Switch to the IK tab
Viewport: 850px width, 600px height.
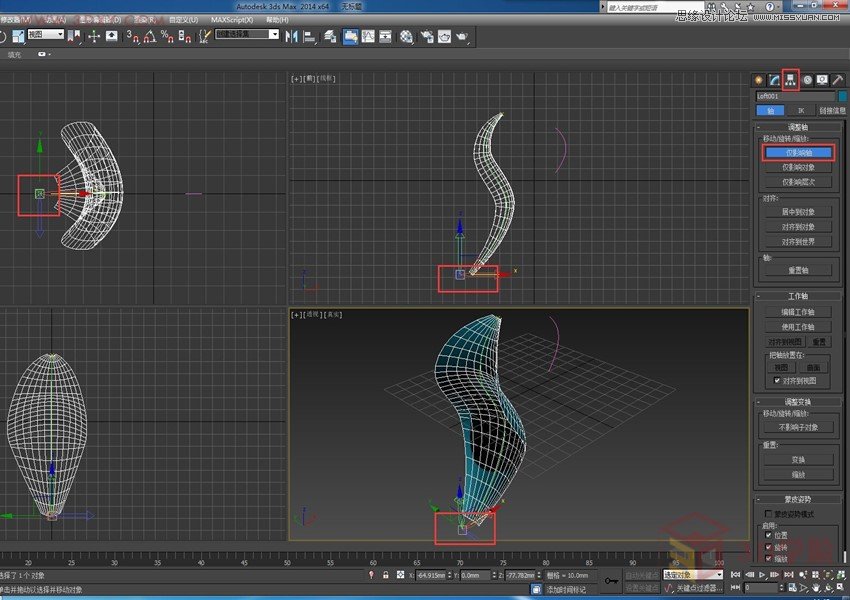801,111
